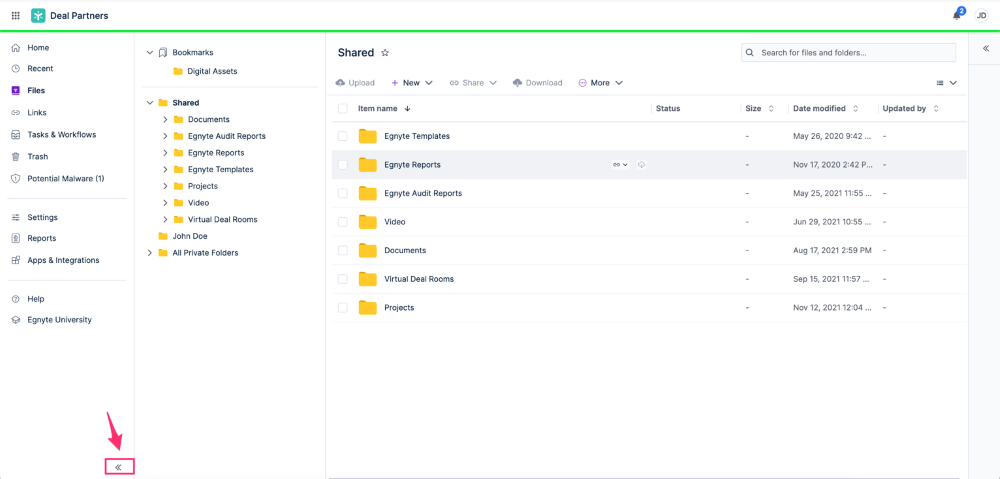Download Egnyte Reports via cloud icon
Image resolution: width=1000 pixels, height=479 pixels.
coord(642,165)
